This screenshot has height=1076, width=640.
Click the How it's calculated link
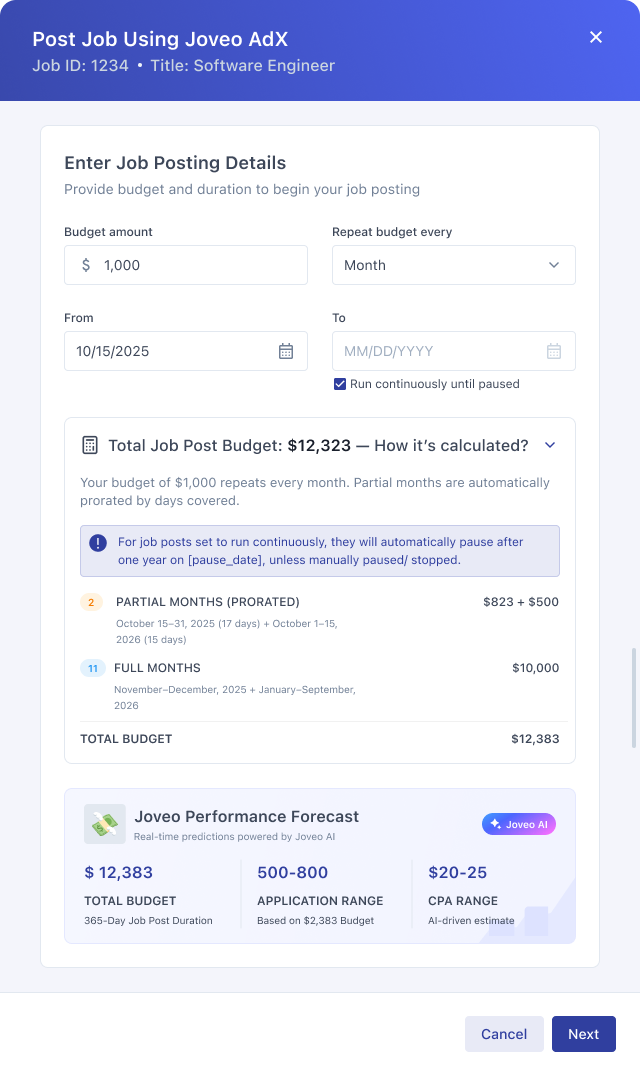pyautogui.click(x=451, y=445)
